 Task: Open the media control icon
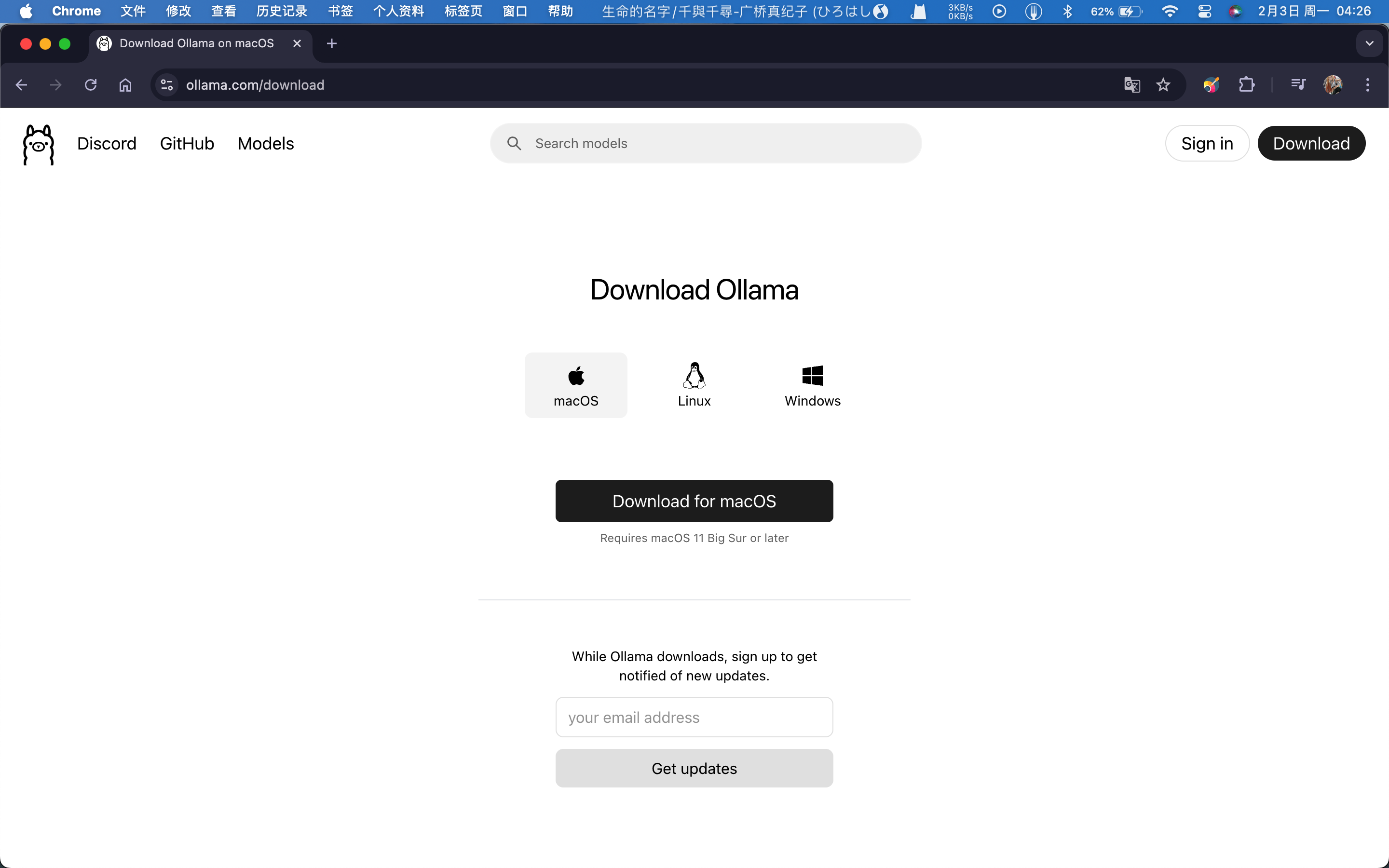point(1298,85)
